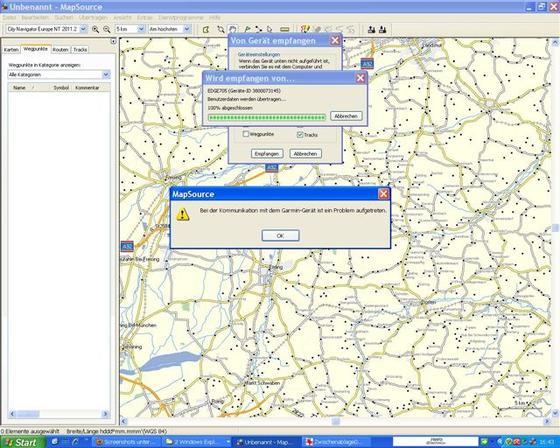Open the Hilfe menu
This screenshot has height=448, width=560.
coord(215,18)
